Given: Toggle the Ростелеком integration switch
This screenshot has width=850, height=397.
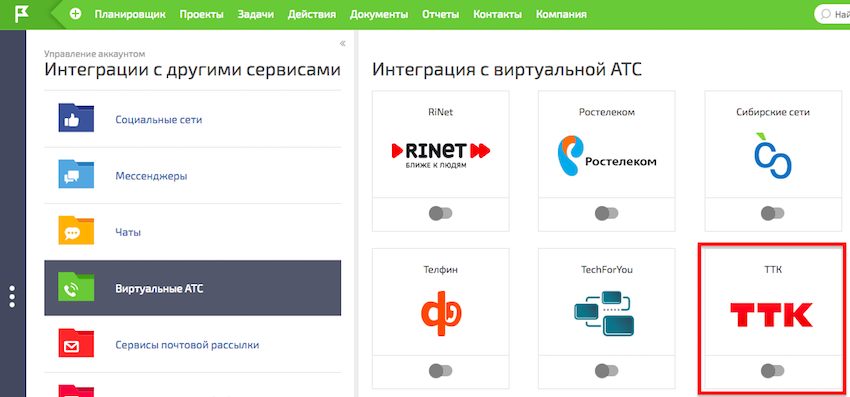Looking at the screenshot, I should [x=606, y=213].
